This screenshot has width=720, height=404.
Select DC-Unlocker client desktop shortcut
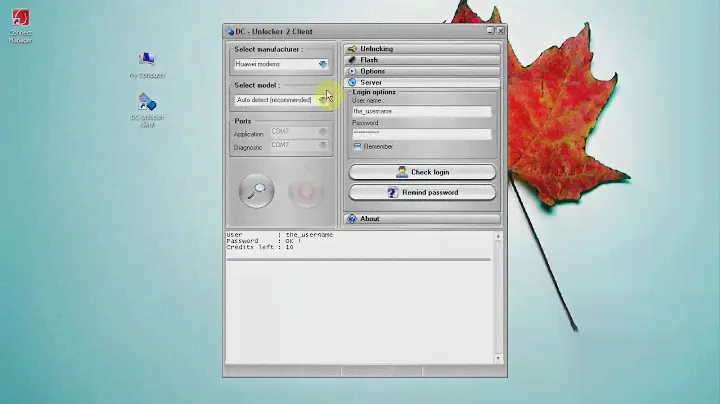(147, 104)
